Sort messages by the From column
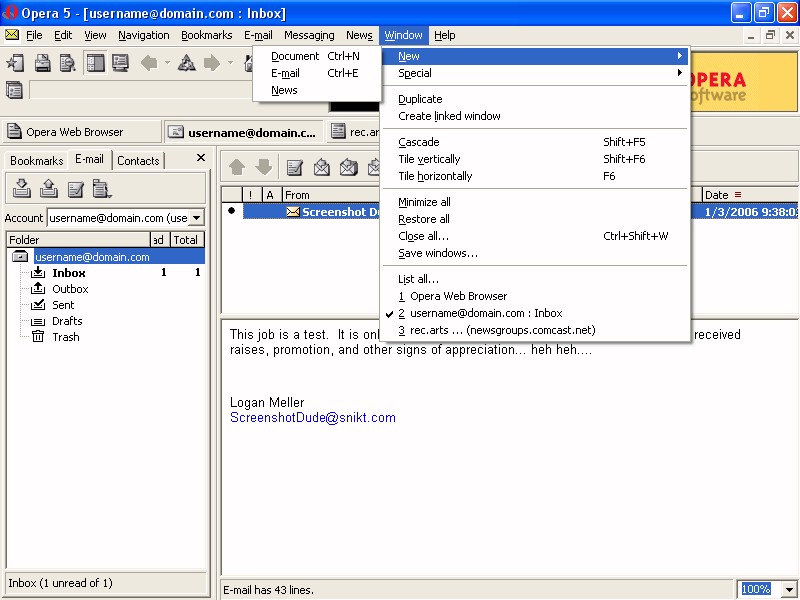This screenshot has height=600, width=800. 332,195
